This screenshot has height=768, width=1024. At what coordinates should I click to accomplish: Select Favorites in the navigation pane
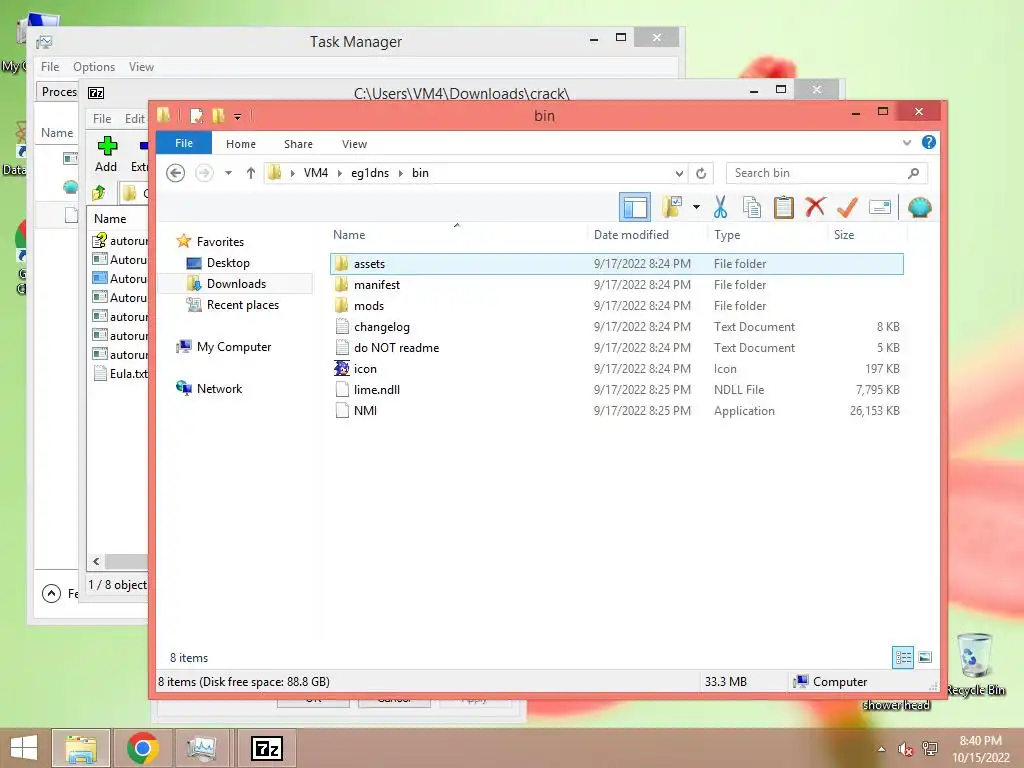click(x=220, y=242)
